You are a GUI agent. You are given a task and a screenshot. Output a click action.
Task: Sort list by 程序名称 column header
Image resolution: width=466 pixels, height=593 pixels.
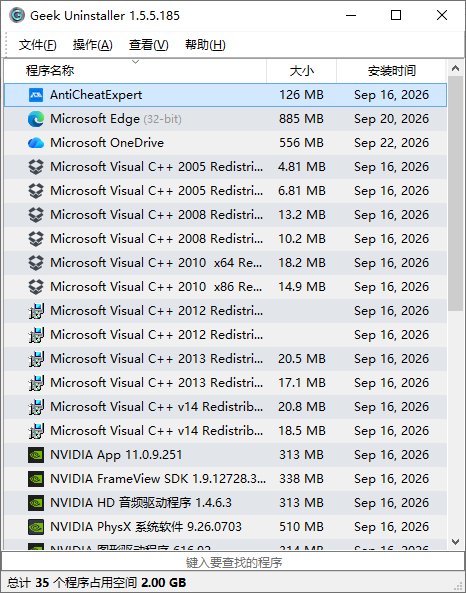[x=135, y=71]
